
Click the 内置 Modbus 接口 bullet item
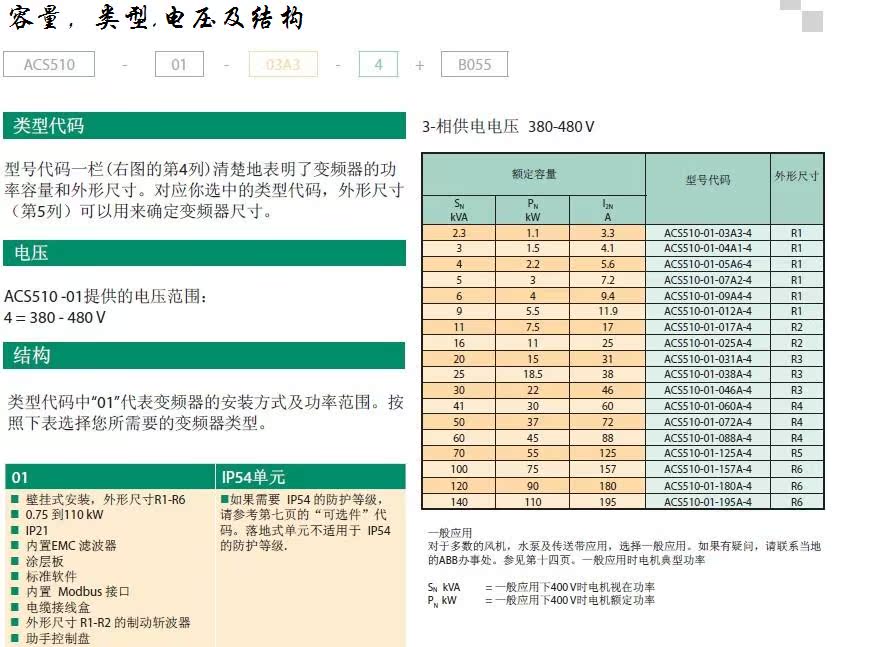coord(70,591)
